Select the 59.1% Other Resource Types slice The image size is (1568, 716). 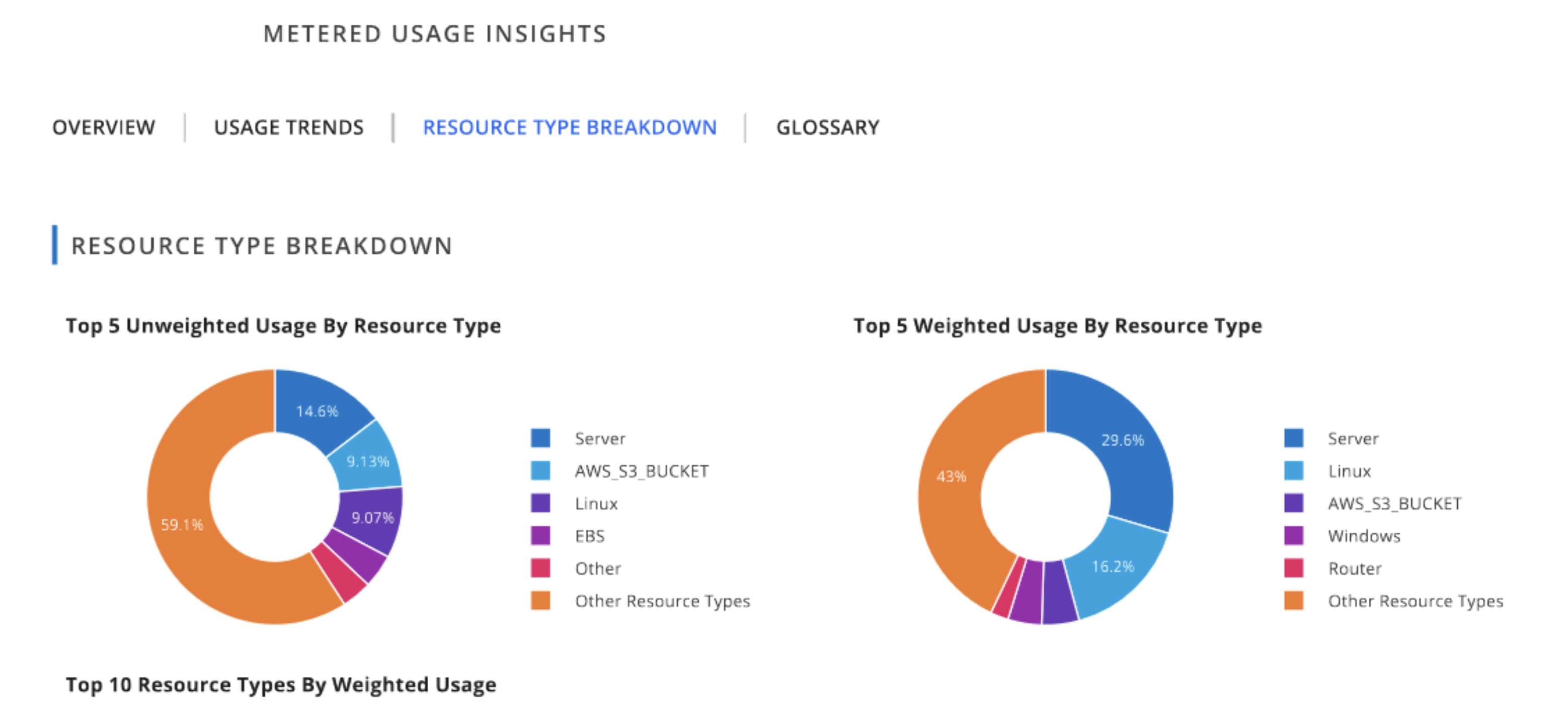[181, 525]
